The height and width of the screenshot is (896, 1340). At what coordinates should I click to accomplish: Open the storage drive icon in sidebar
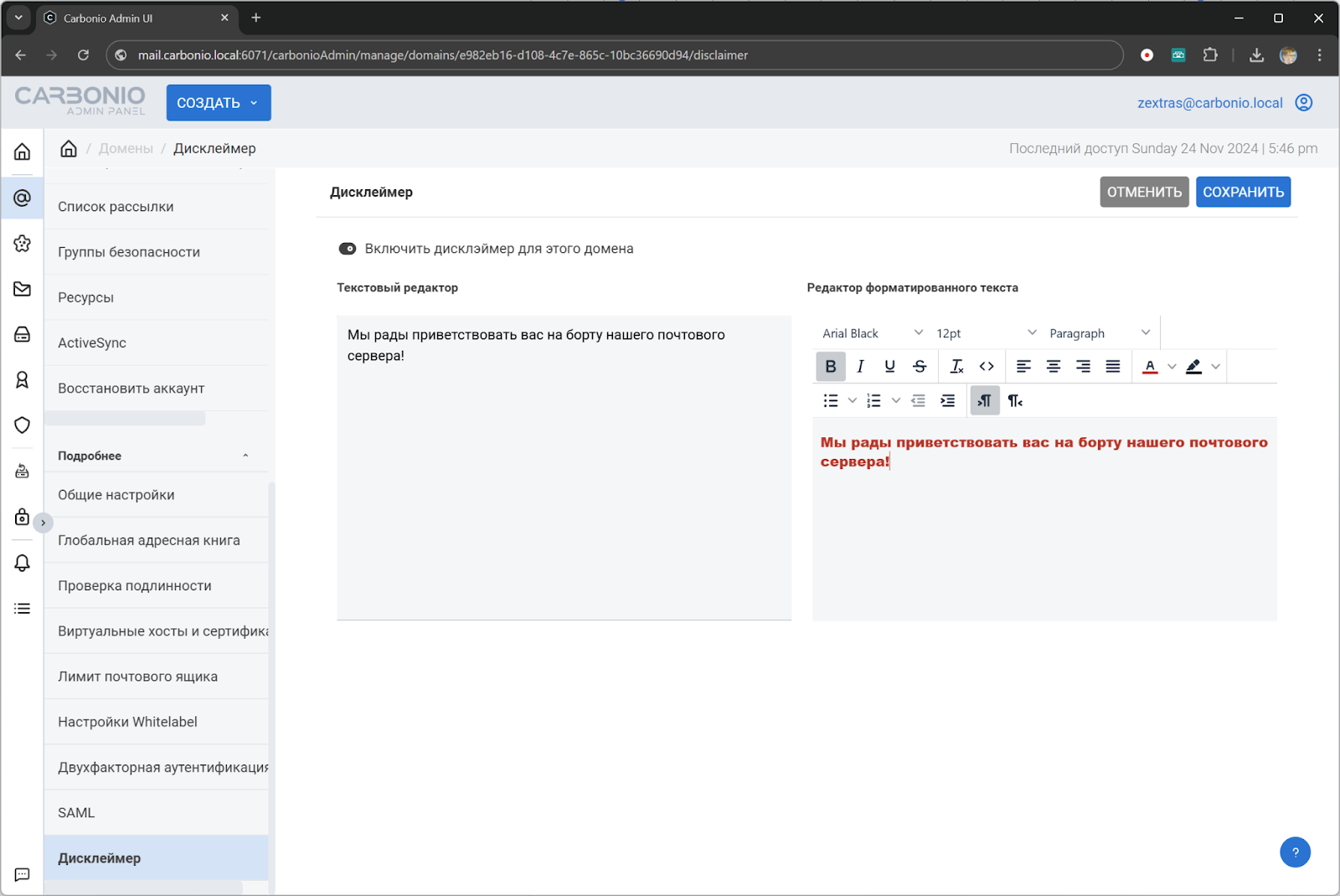click(x=23, y=334)
